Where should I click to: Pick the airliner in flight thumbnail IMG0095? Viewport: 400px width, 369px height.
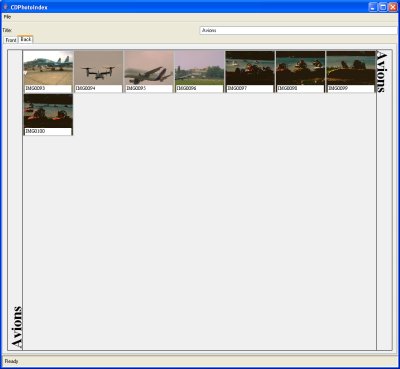pyautogui.click(x=149, y=68)
